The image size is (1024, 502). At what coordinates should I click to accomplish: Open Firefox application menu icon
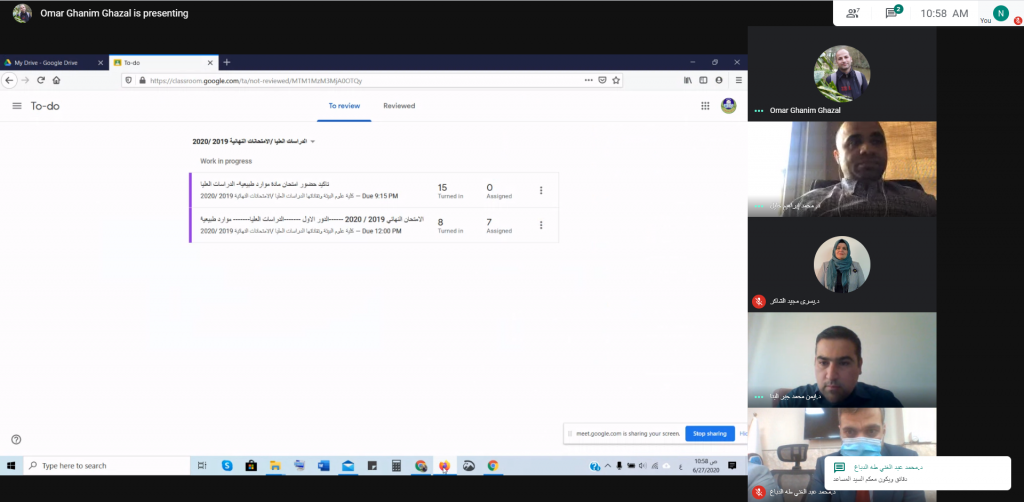(739, 80)
